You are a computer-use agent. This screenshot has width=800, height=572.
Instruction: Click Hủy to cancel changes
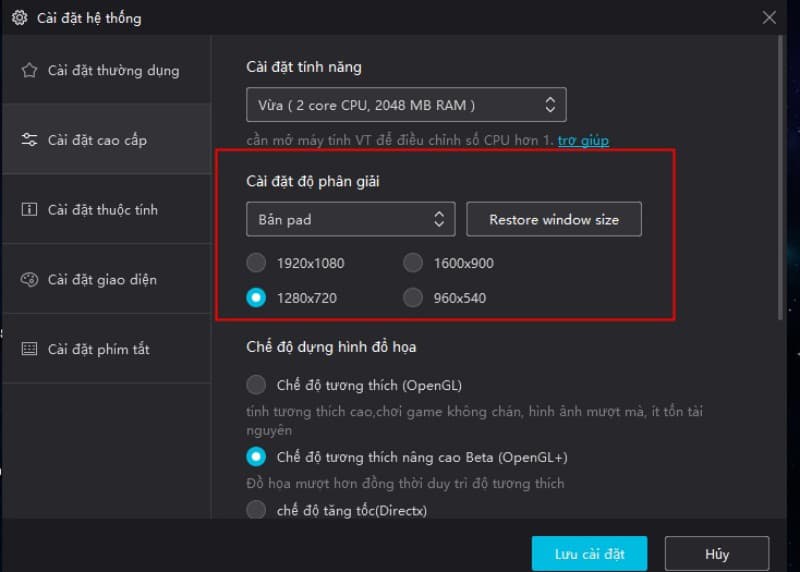(717, 554)
